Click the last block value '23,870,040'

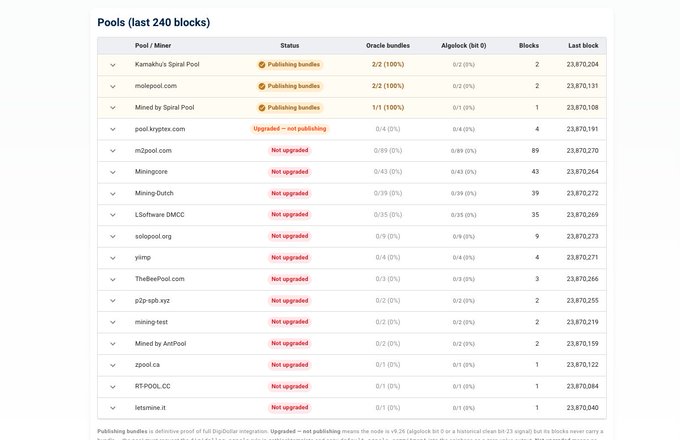tap(582, 408)
